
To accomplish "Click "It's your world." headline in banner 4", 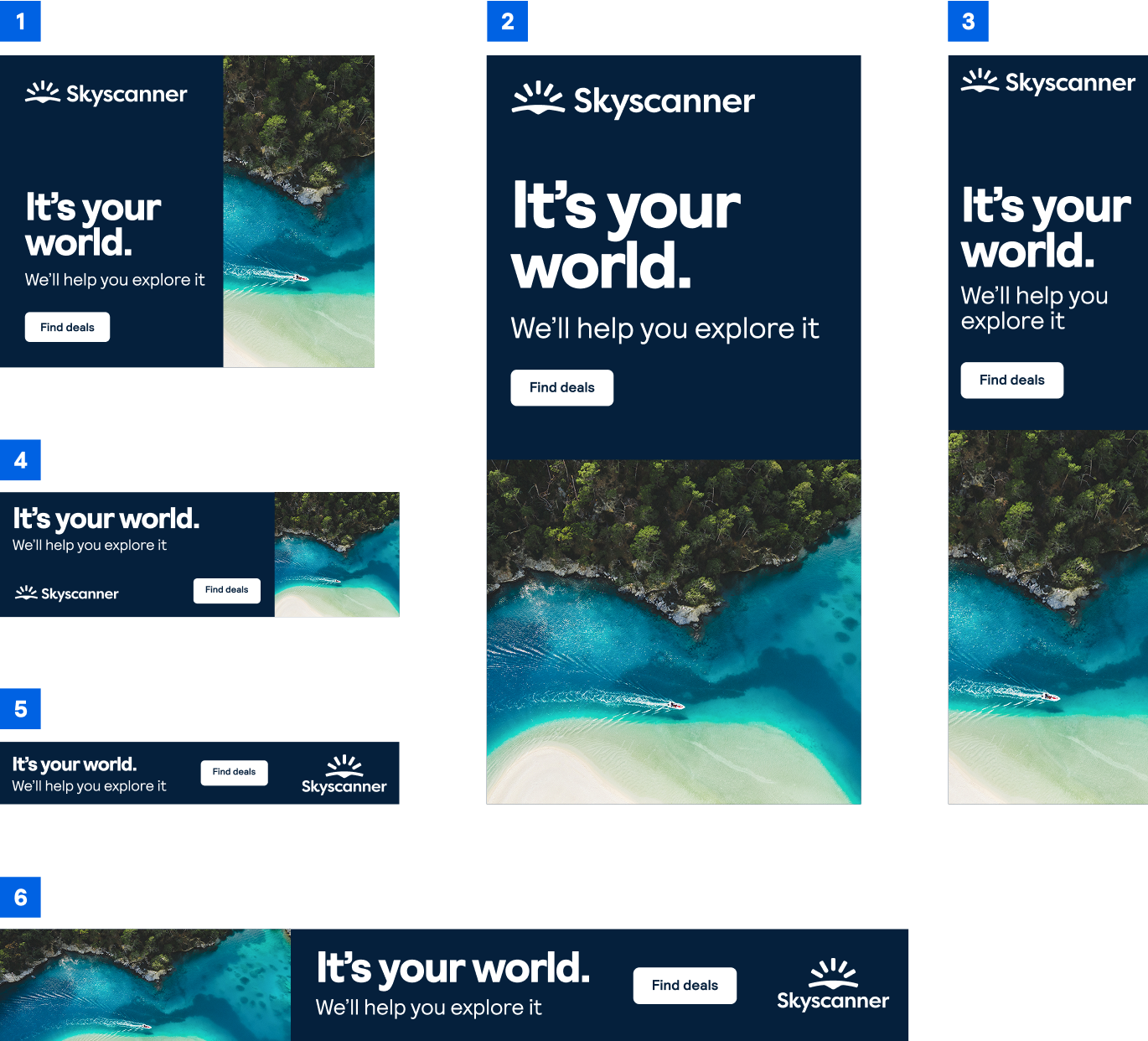I will point(106,519).
